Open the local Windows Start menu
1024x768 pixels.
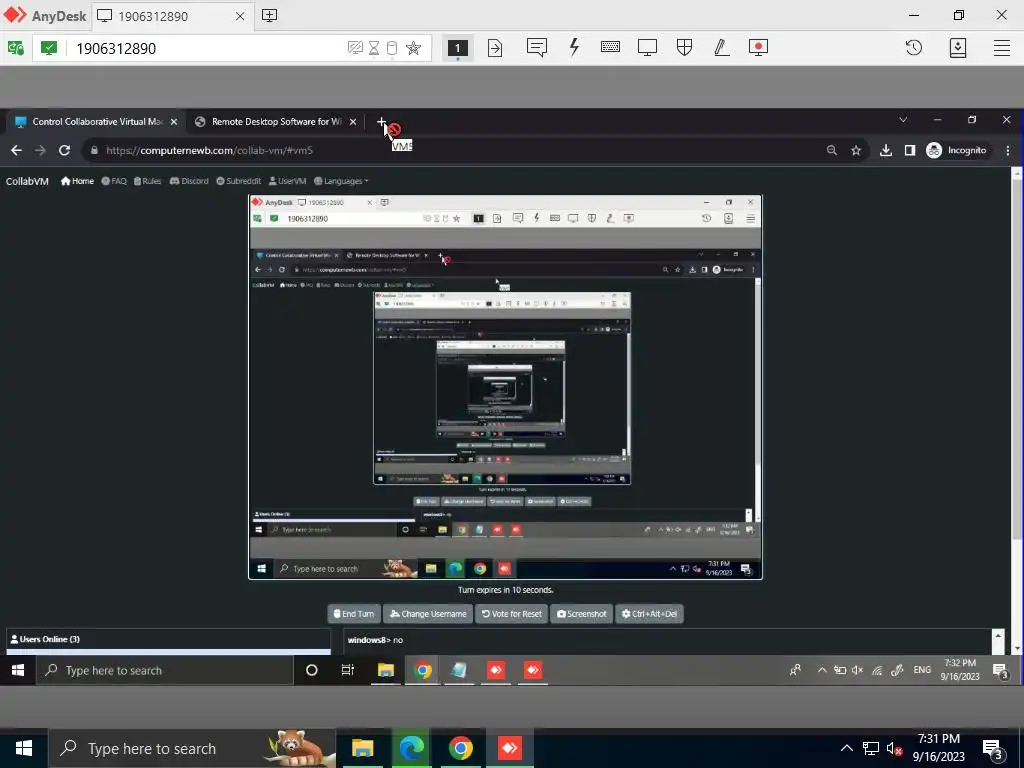pos(24,748)
